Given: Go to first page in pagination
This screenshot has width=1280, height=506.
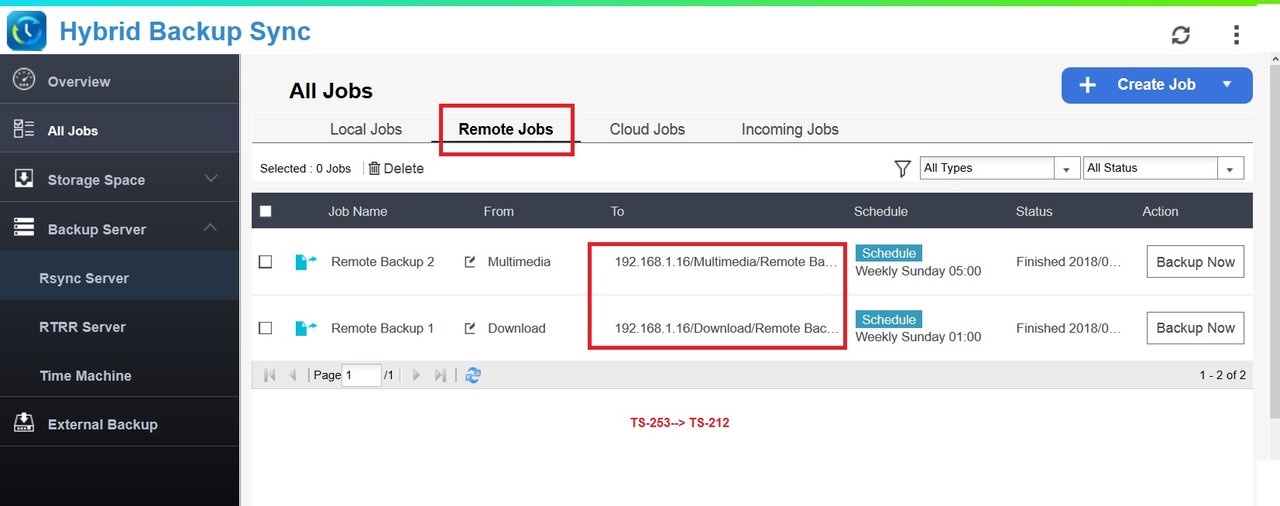Looking at the screenshot, I should [269, 375].
